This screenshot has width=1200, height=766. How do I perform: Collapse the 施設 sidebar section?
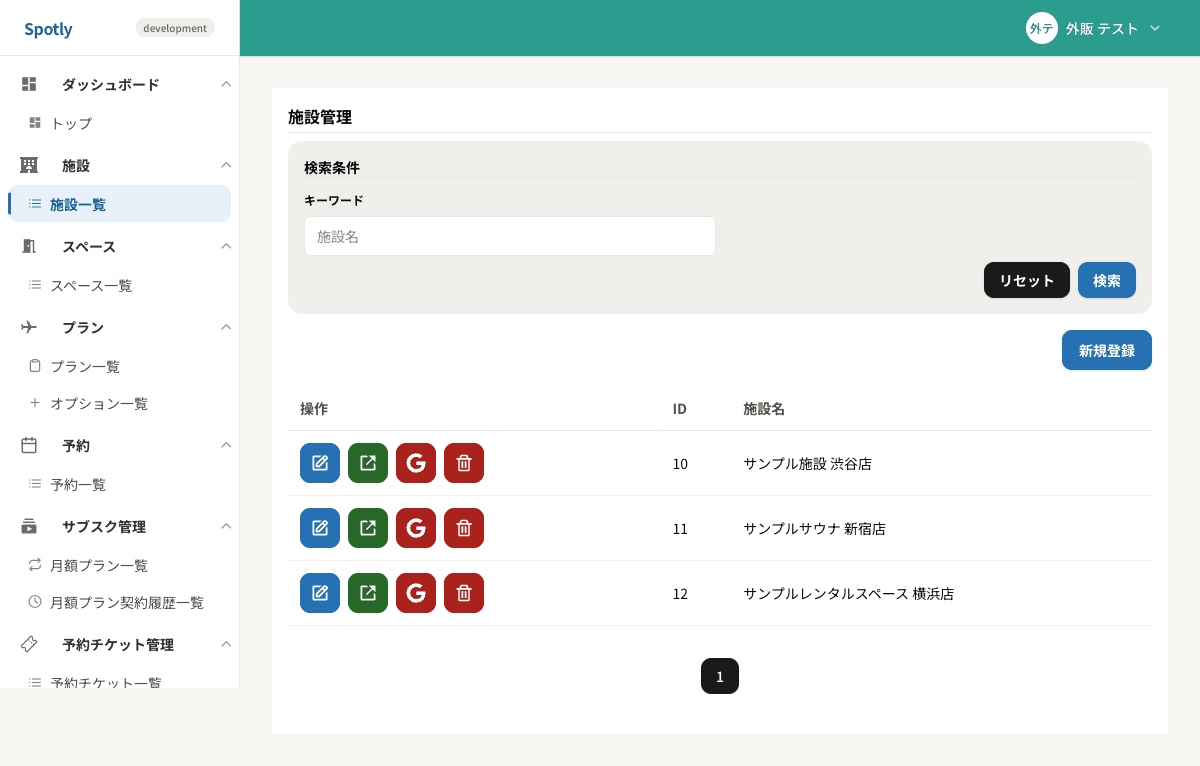[226, 165]
